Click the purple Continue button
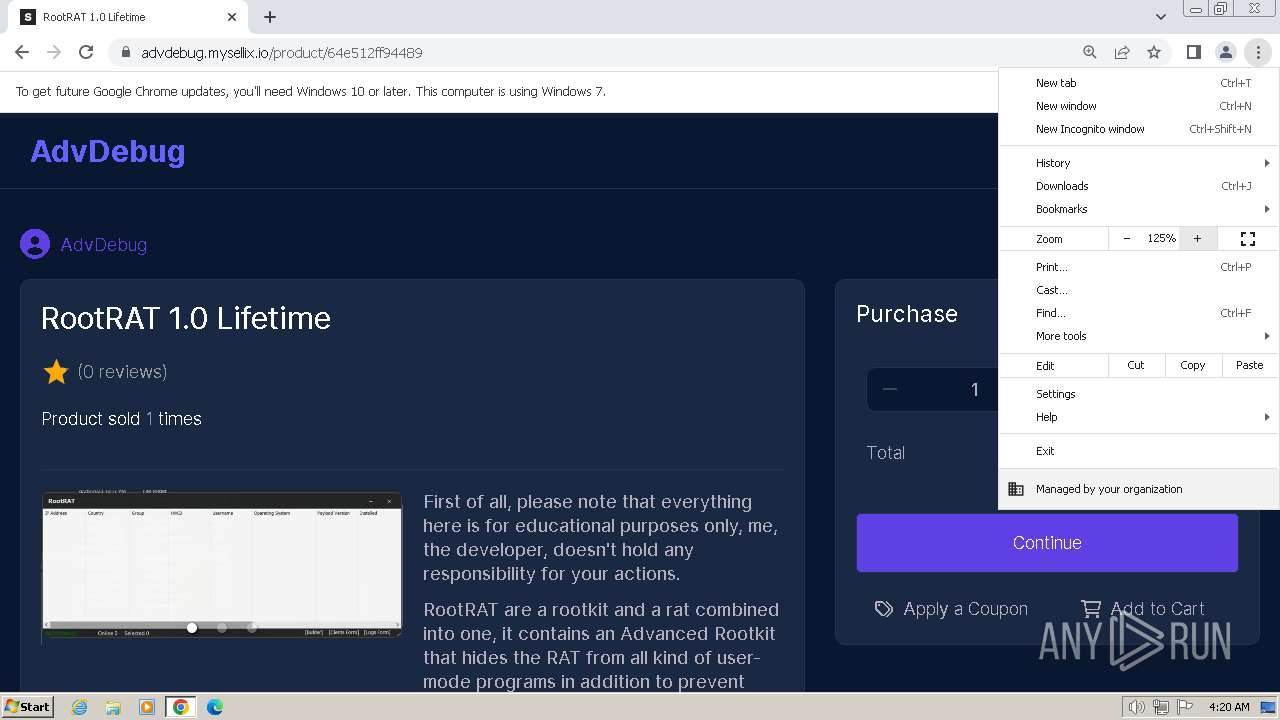1280x720 pixels. tap(1047, 543)
